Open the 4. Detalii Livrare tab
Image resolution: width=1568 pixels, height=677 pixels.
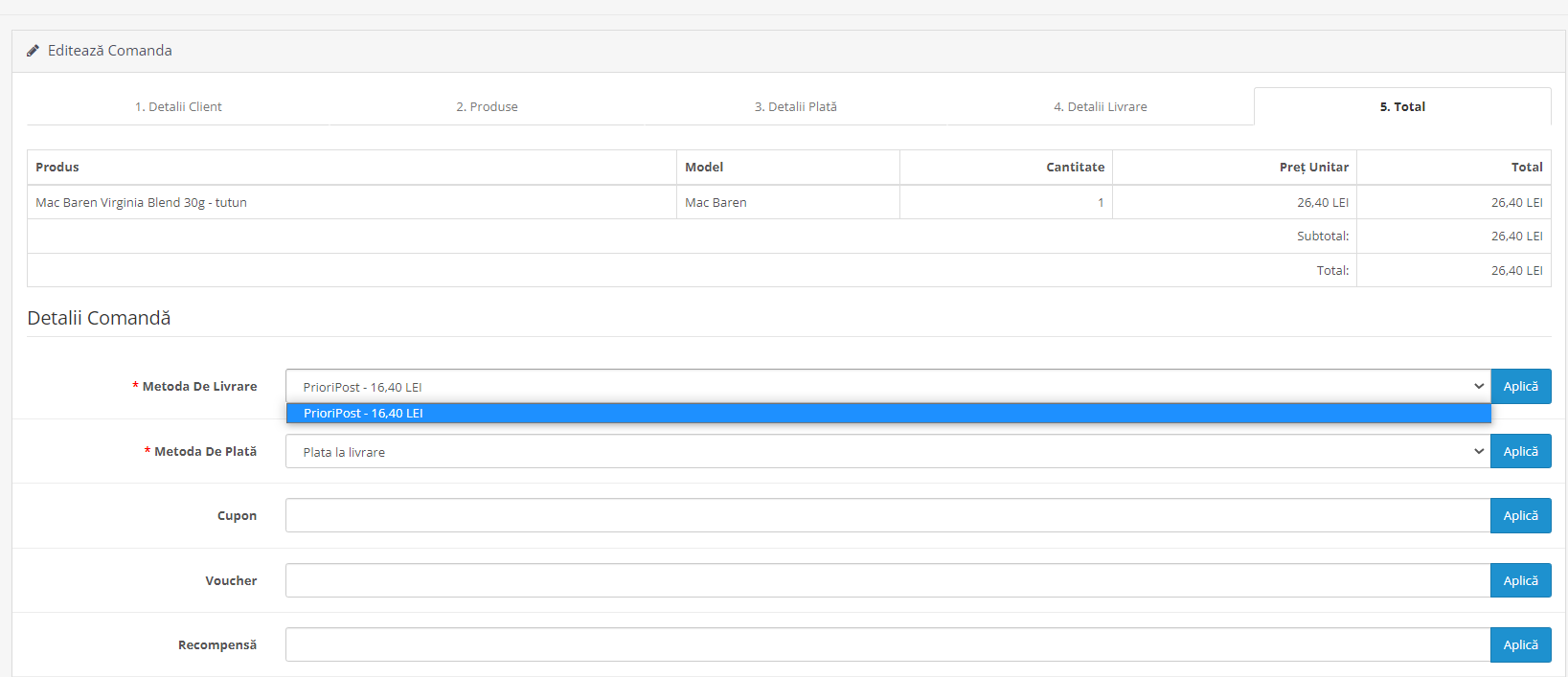tap(1101, 106)
